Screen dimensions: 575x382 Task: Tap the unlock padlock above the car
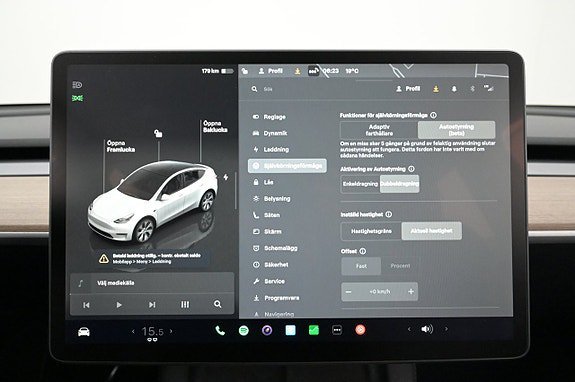[x=158, y=133]
